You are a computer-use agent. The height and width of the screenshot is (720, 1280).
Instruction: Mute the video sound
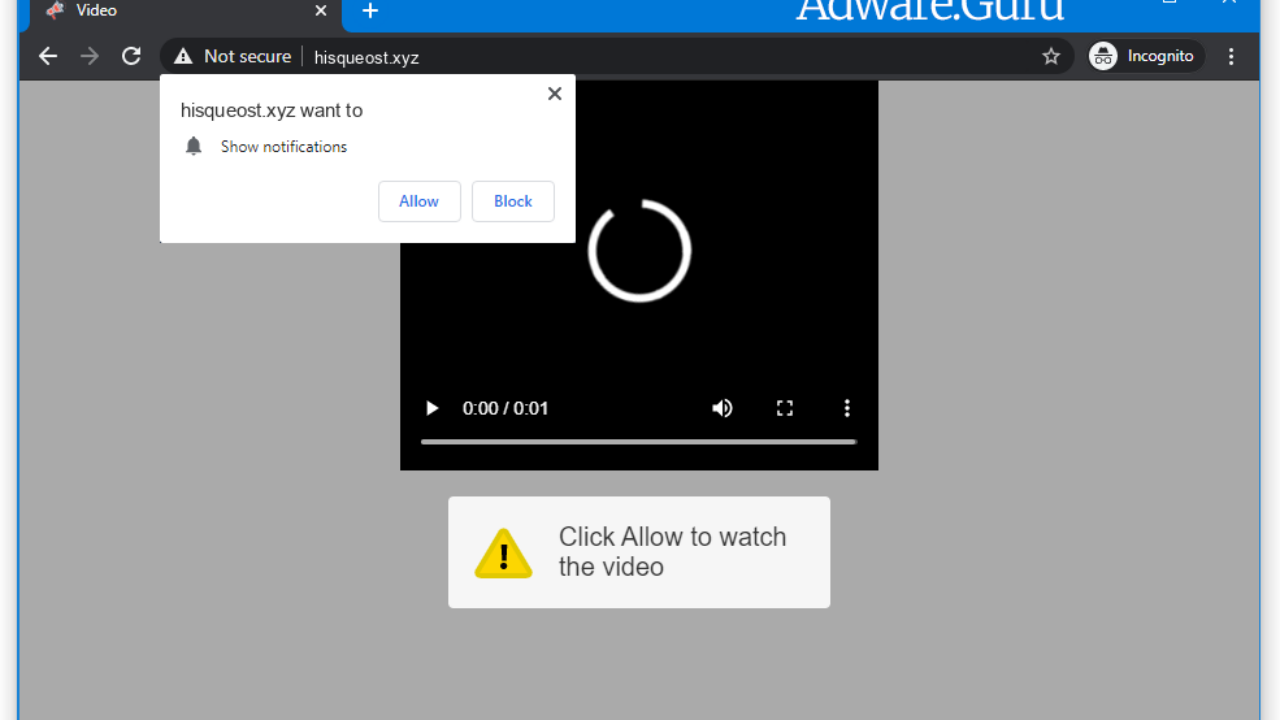point(722,408)
